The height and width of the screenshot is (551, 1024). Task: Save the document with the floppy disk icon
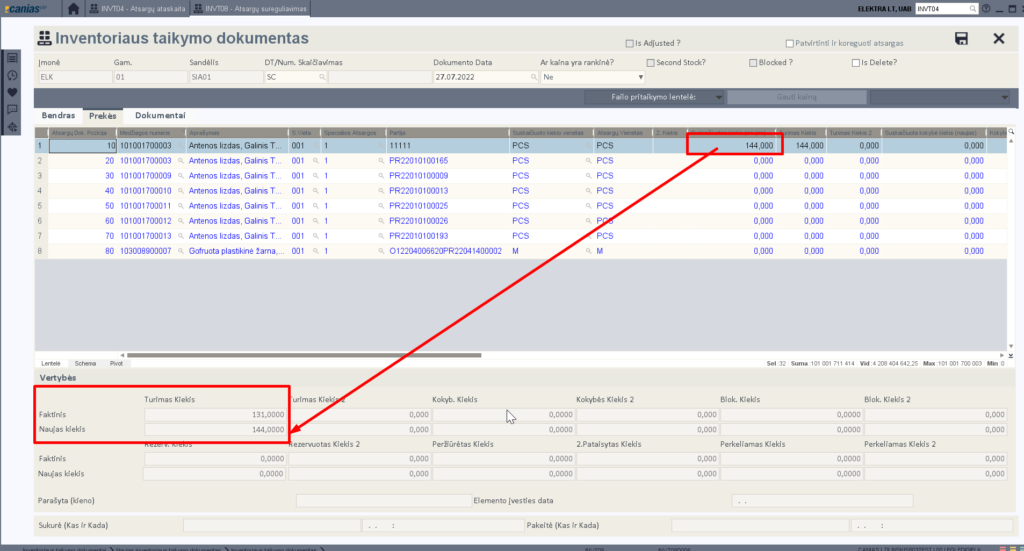tap(961, 39)
